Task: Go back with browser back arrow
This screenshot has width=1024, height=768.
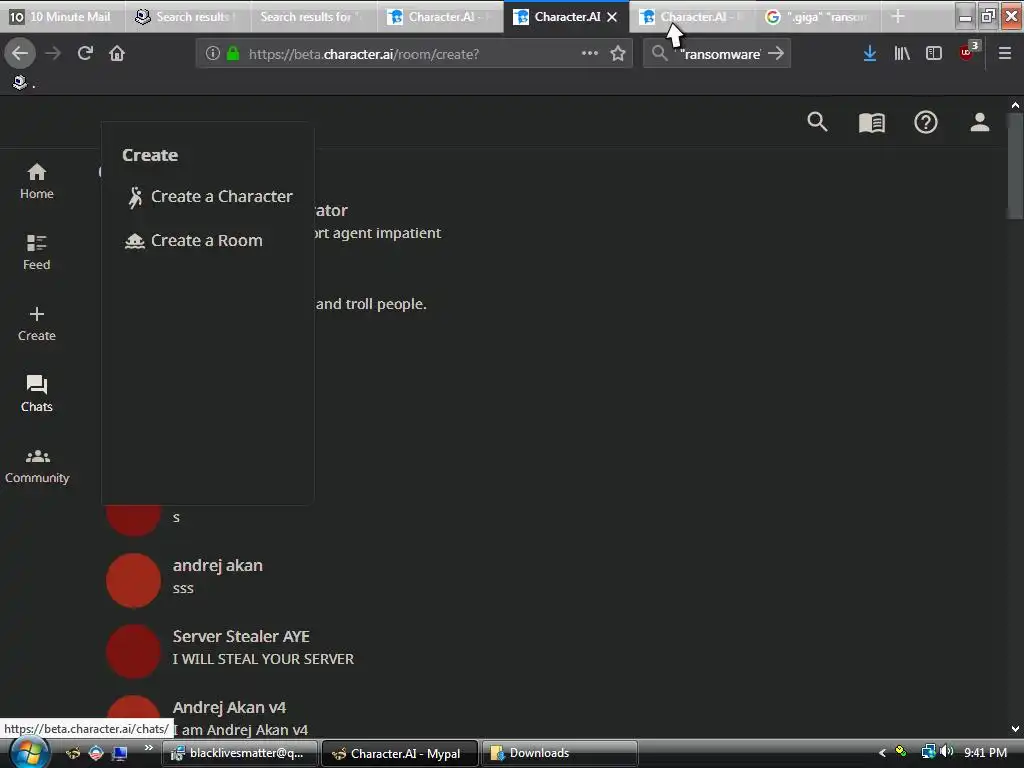Action: (20, 54)
